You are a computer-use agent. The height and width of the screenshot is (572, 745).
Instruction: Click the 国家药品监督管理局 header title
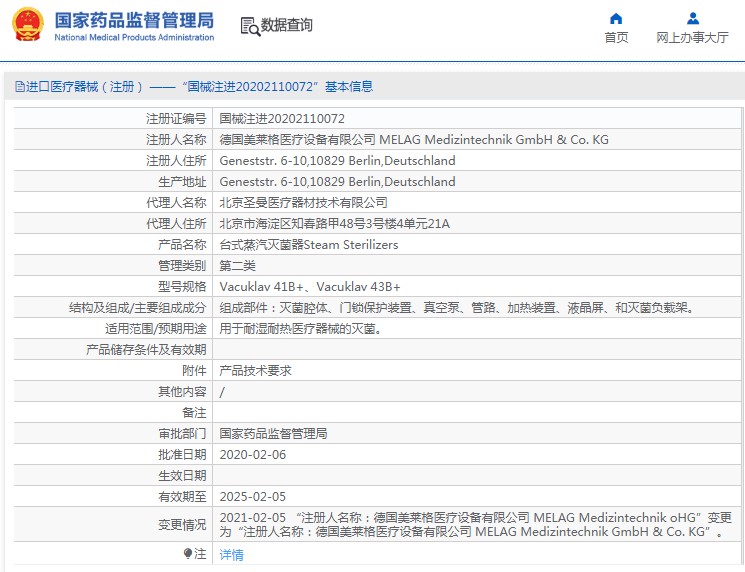(x=134, y=20)
